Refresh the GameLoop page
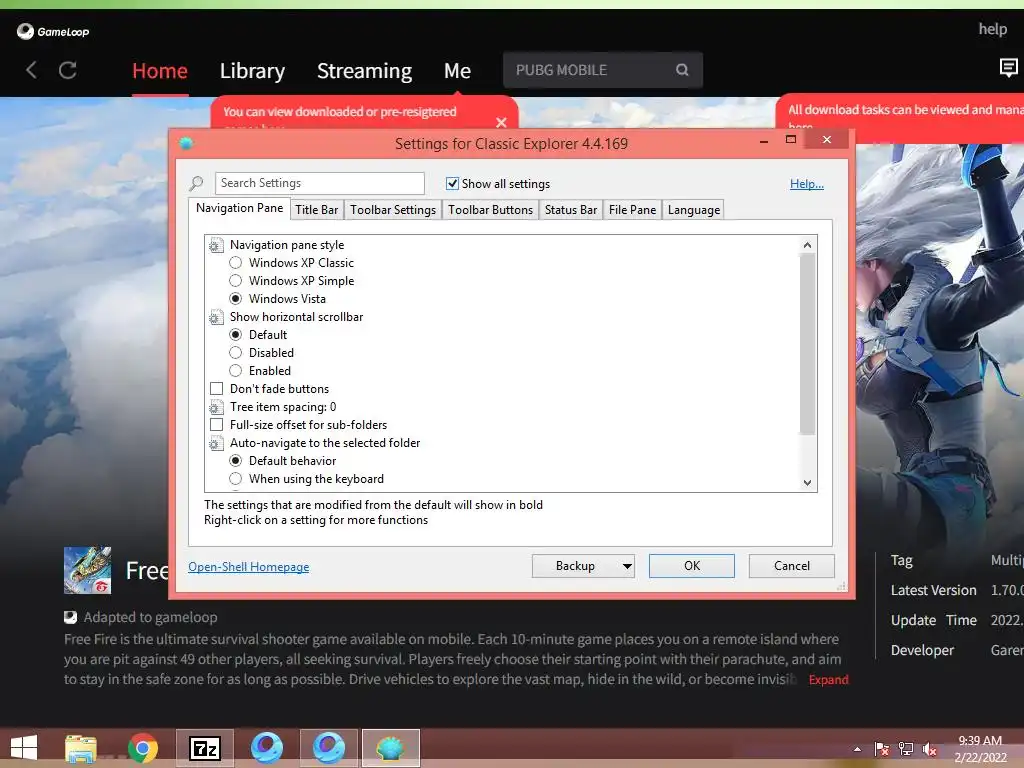1024x768 pixels. pos(68,70)
